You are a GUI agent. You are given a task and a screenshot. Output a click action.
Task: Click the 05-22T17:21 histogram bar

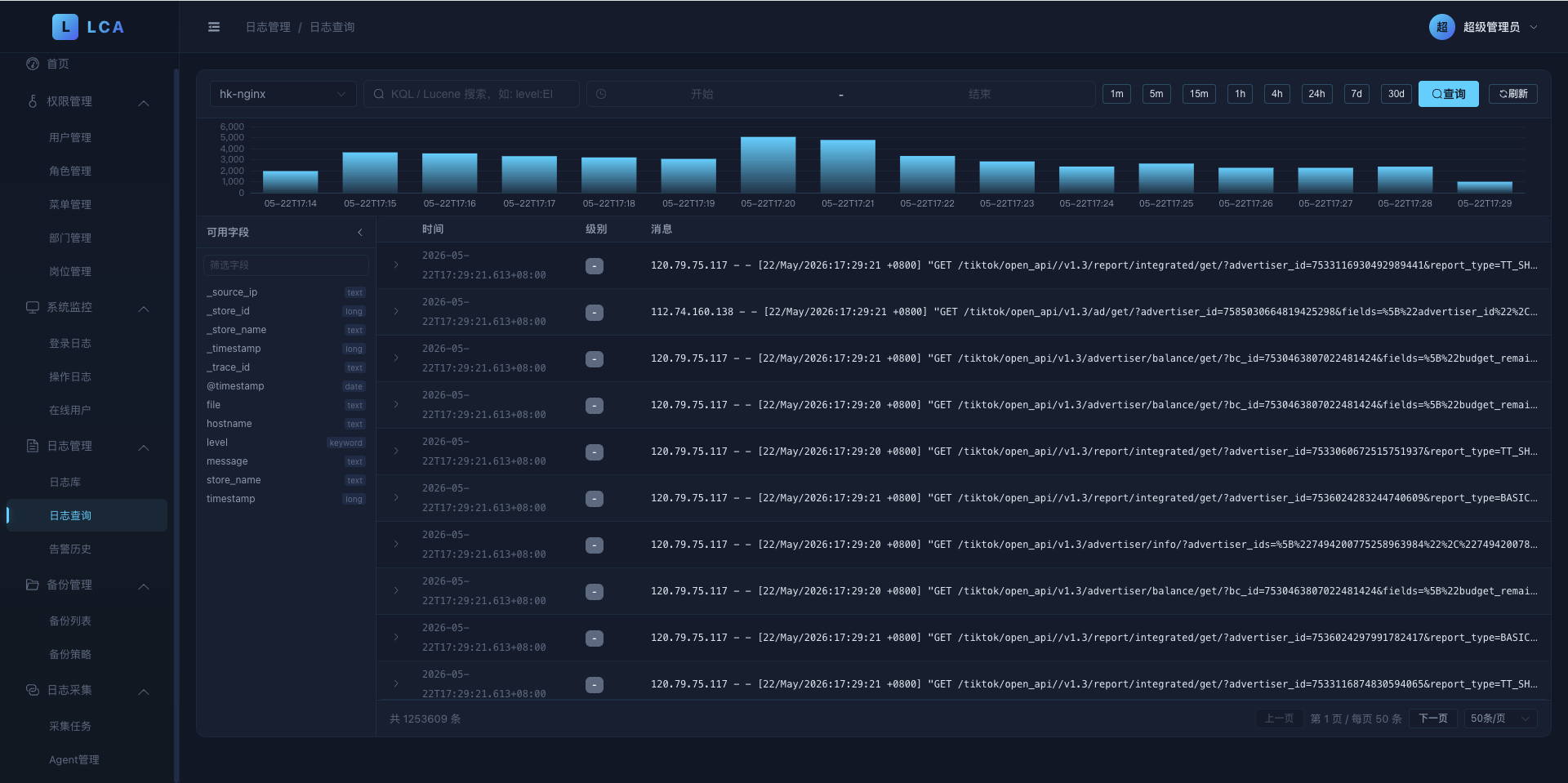click(x=848, y=166)
